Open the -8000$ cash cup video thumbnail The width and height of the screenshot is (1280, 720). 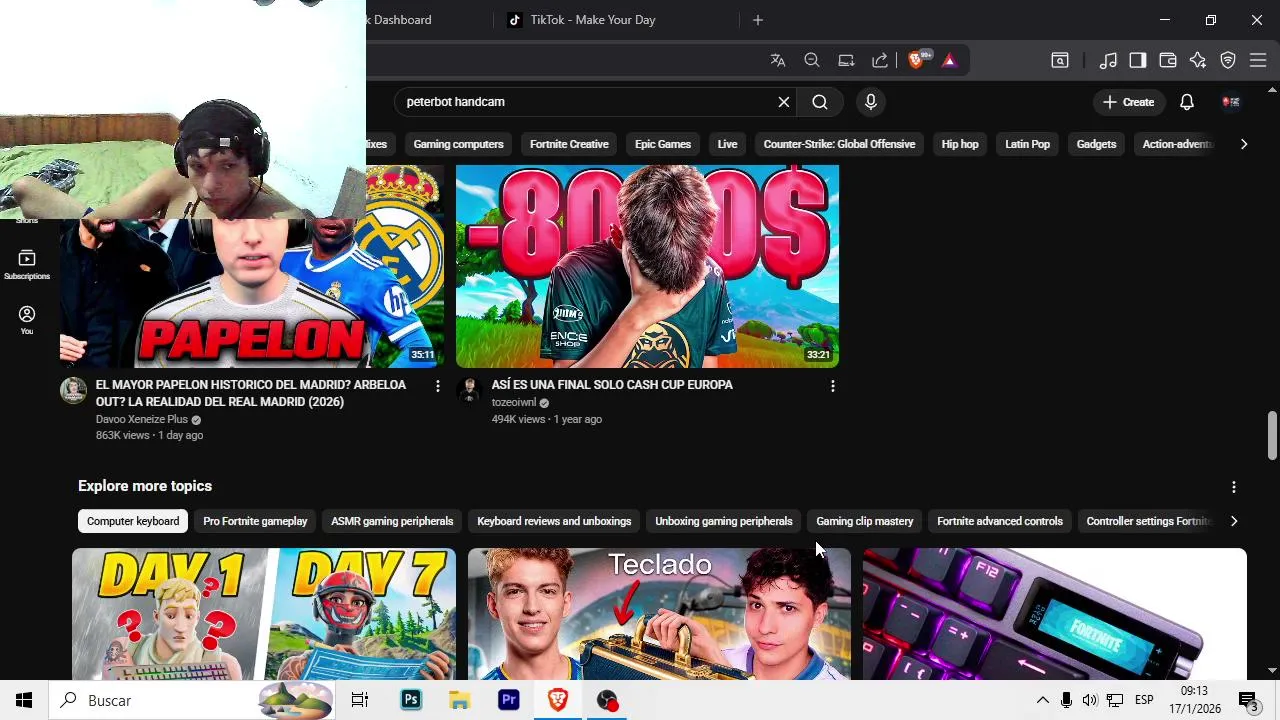tap(647, 266)
